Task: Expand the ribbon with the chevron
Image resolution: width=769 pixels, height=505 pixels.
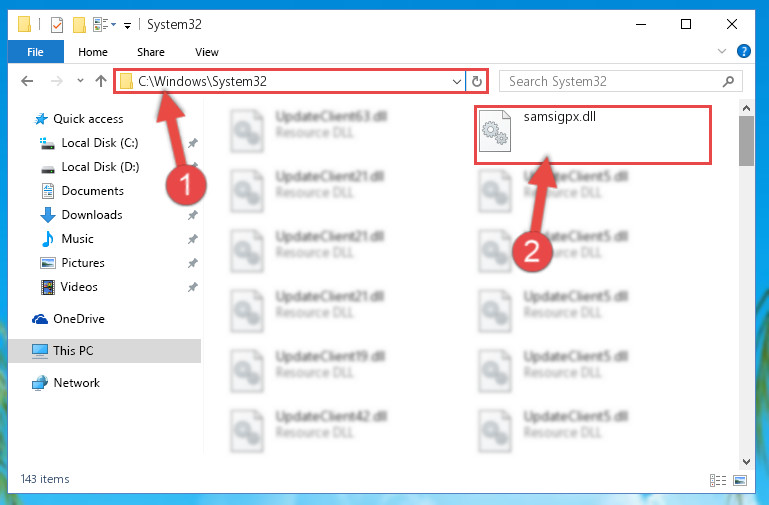Action: [722, 51]
